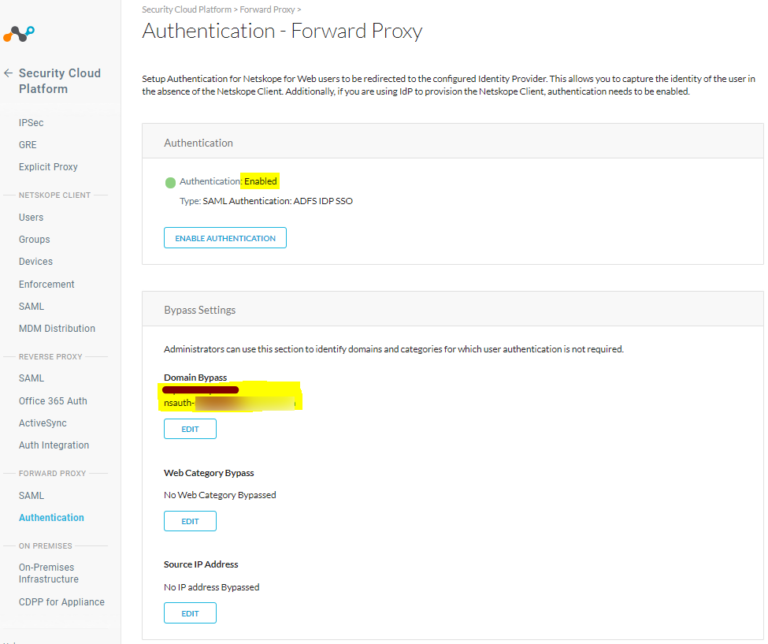This screenshot has height=644, width=768.
Task: Go to Explicit Proxy
Action: (x=48, y=167)
